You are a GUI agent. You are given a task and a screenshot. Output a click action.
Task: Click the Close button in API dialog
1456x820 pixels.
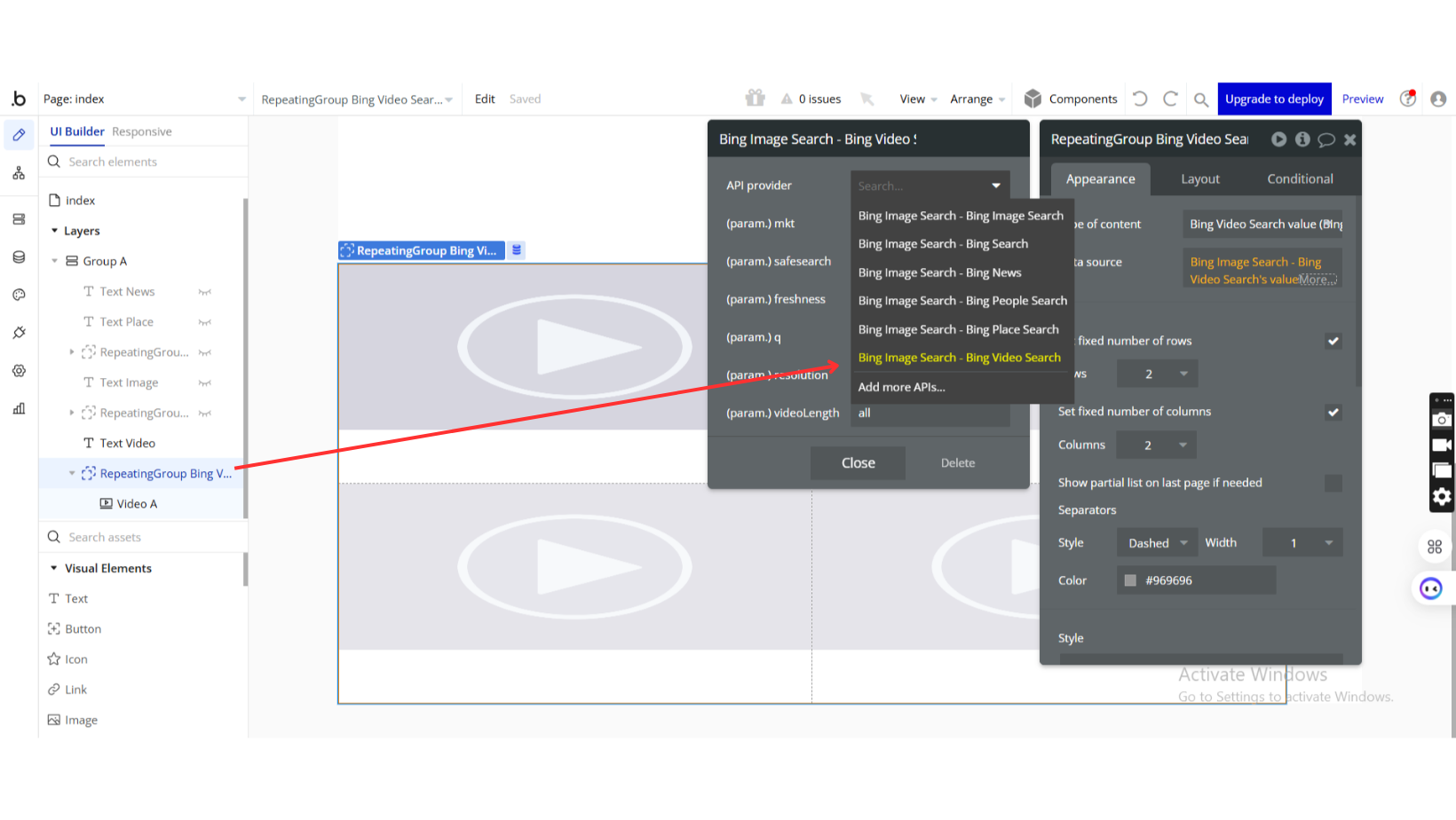click(x=858, y=463)
